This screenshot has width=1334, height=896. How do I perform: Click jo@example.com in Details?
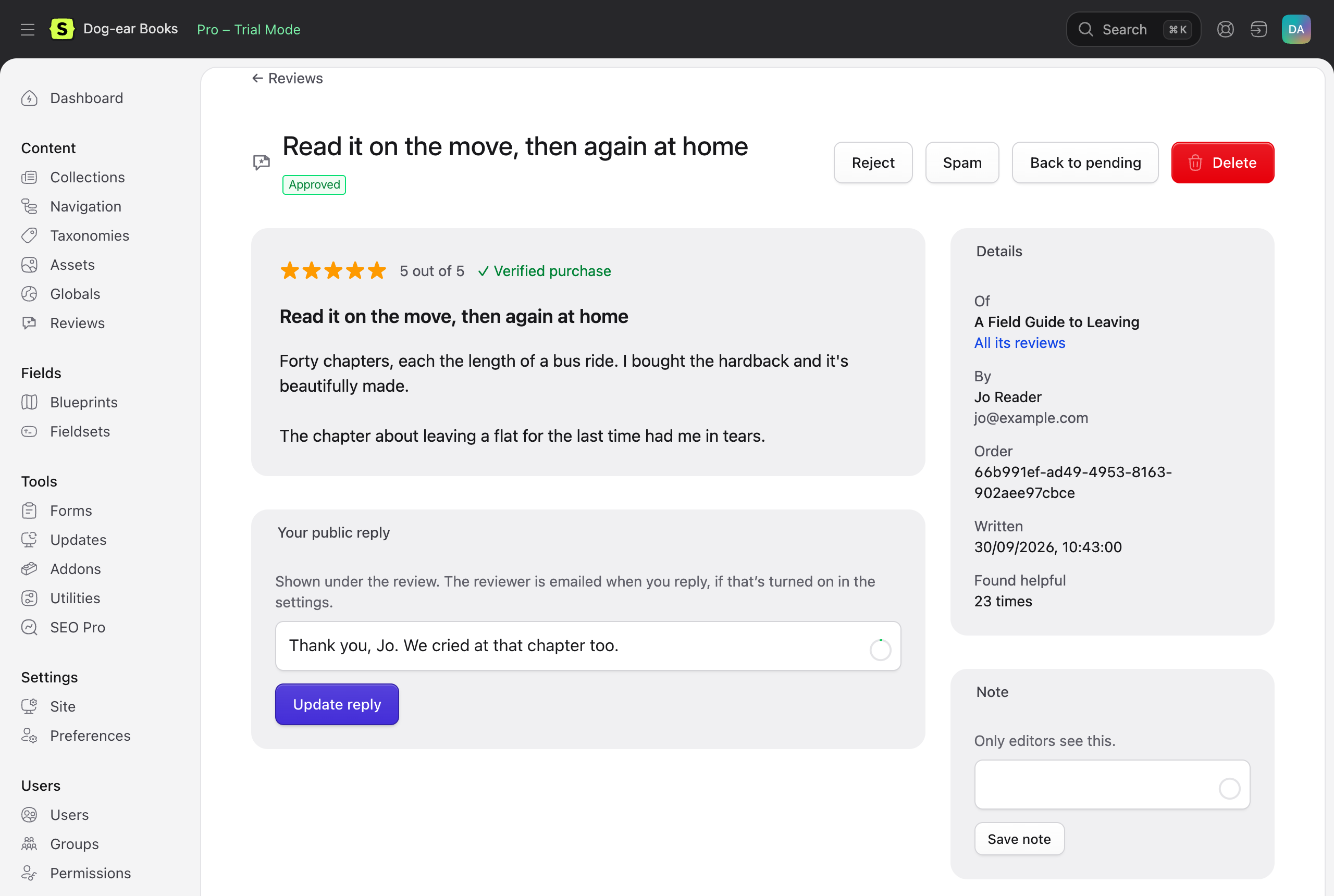coord(1031,418)
